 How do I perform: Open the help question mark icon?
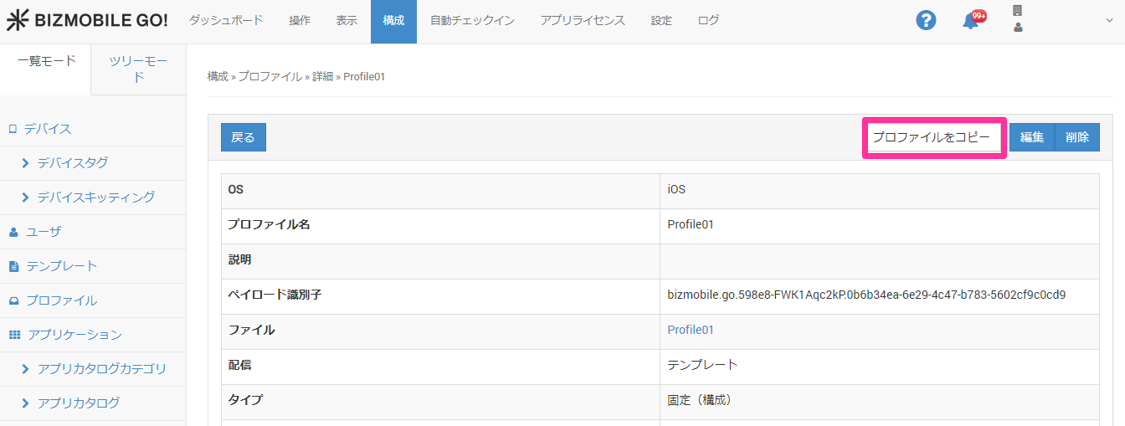click(926, 21)
